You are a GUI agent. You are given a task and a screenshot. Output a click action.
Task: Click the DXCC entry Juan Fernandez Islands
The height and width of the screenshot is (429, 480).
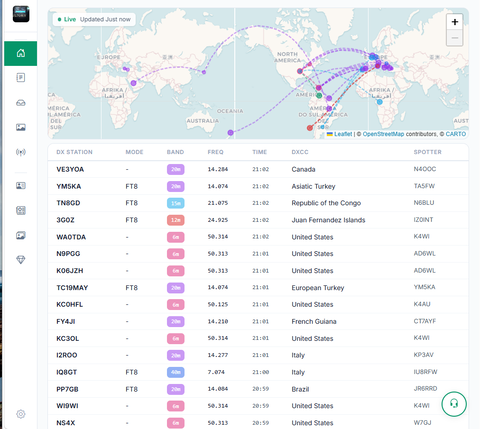click(x=328, y=220)
